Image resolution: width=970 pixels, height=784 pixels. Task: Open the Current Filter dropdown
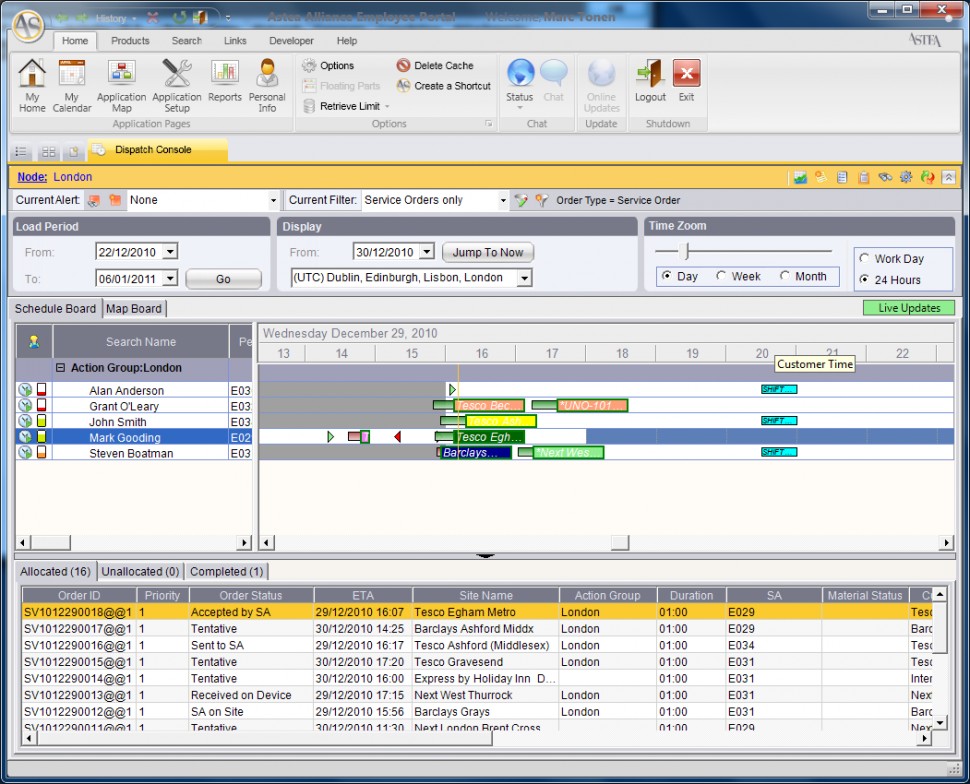(x=502, y=200)
